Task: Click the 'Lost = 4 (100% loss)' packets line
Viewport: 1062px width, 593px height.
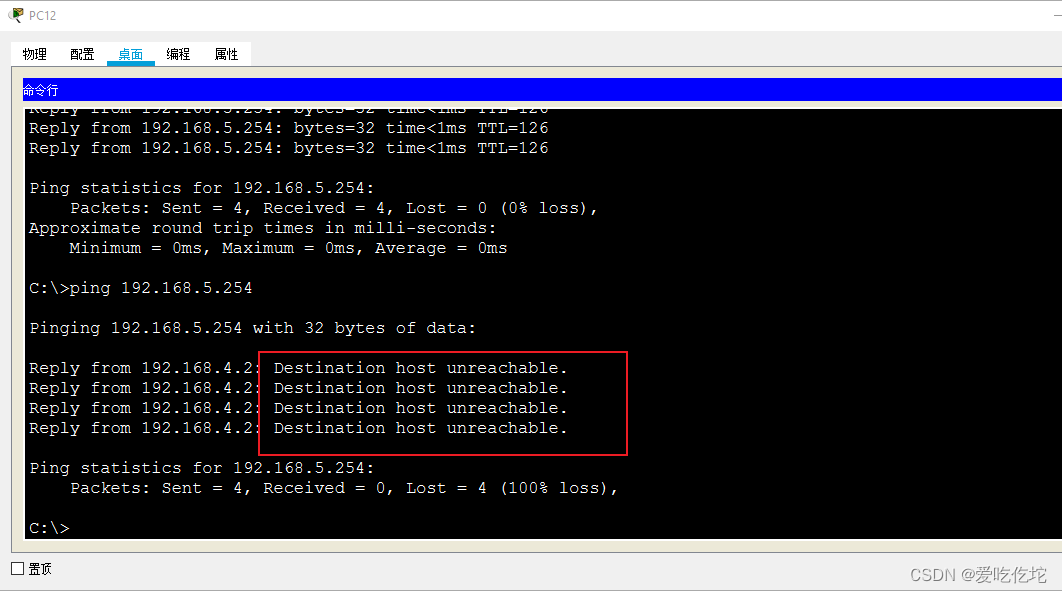Action: [344, 488]
